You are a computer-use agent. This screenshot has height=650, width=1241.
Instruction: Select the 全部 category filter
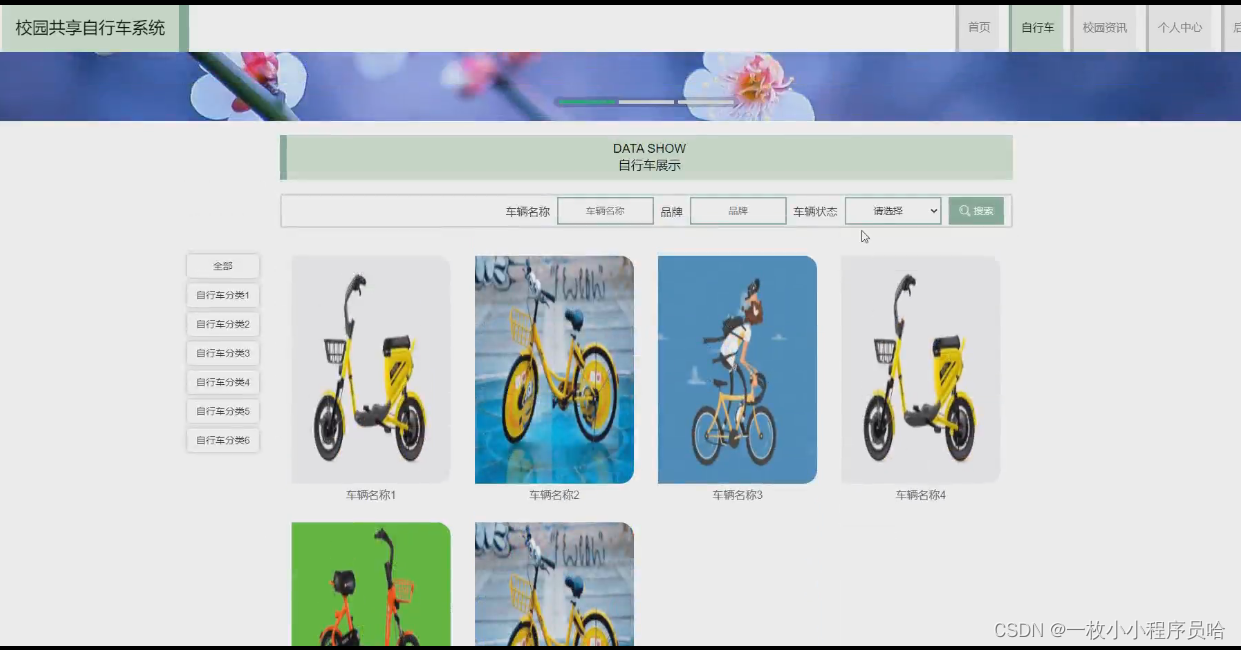click(223, 266)
